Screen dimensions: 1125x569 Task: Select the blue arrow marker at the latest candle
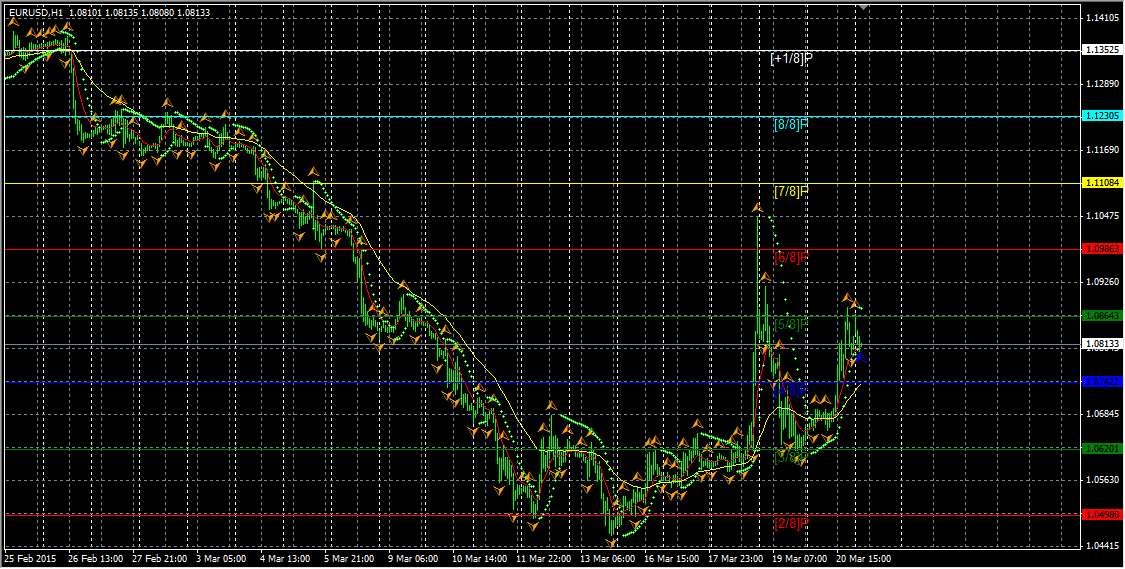pyautogui.click(x=859, y=356)
